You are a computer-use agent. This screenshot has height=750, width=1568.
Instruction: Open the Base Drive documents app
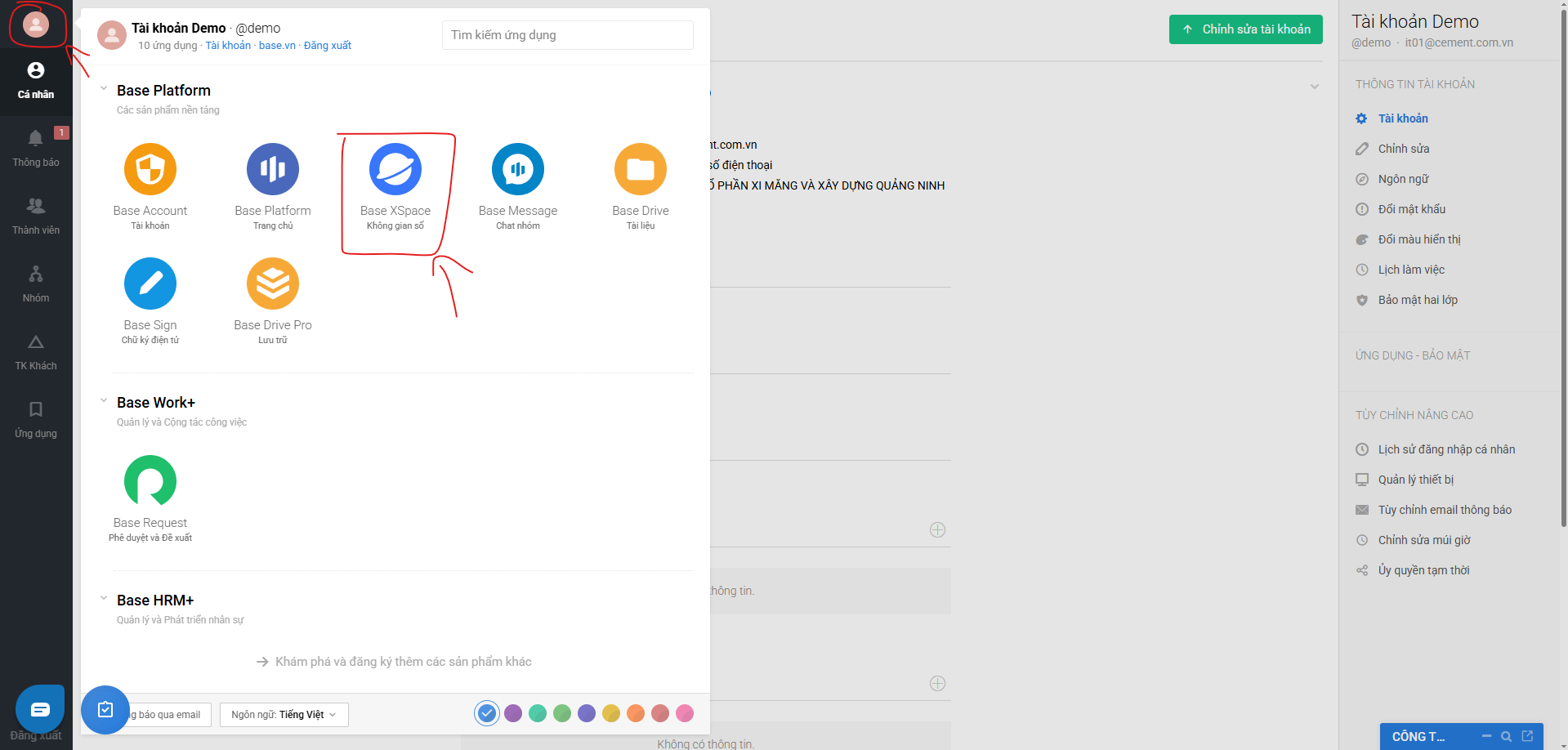[x=641, y=170]
